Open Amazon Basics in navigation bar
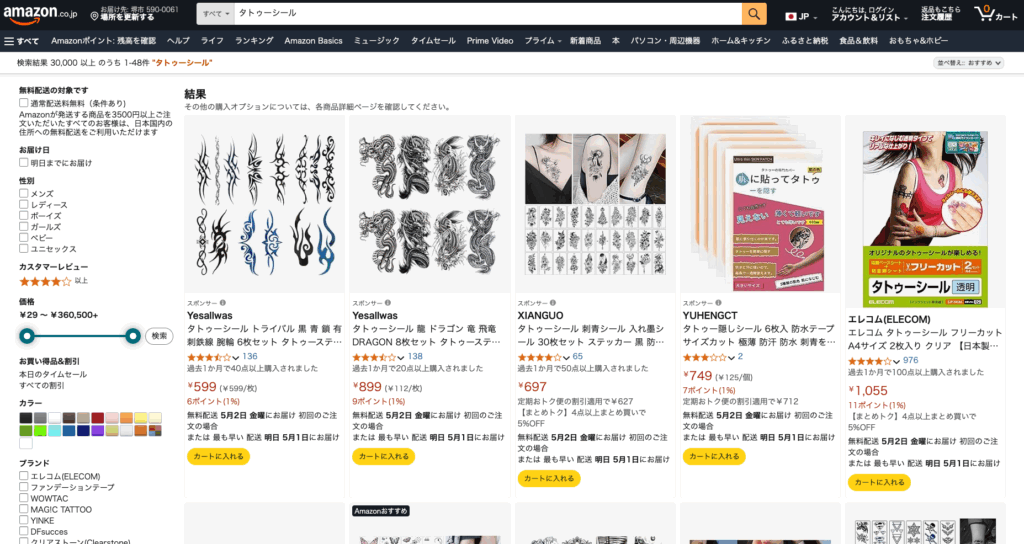 tap(313, 40)
